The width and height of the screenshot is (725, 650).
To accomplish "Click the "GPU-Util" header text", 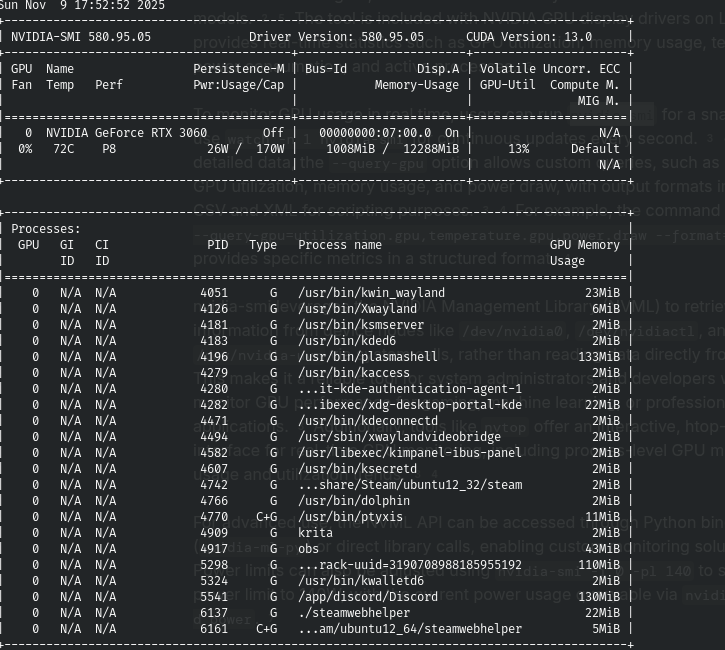I will click(508, 85).
